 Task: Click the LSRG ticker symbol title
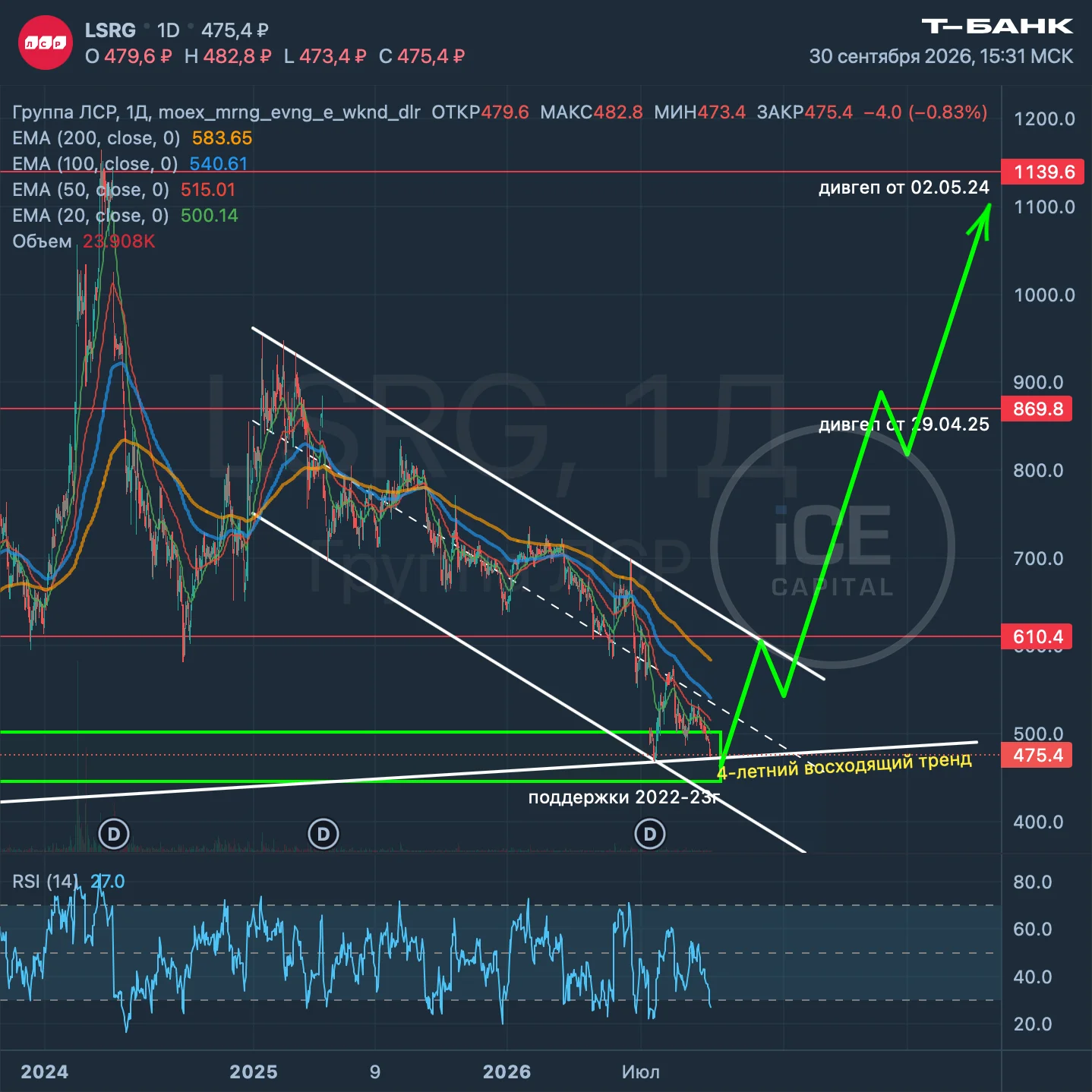click(x=110, y=30)
